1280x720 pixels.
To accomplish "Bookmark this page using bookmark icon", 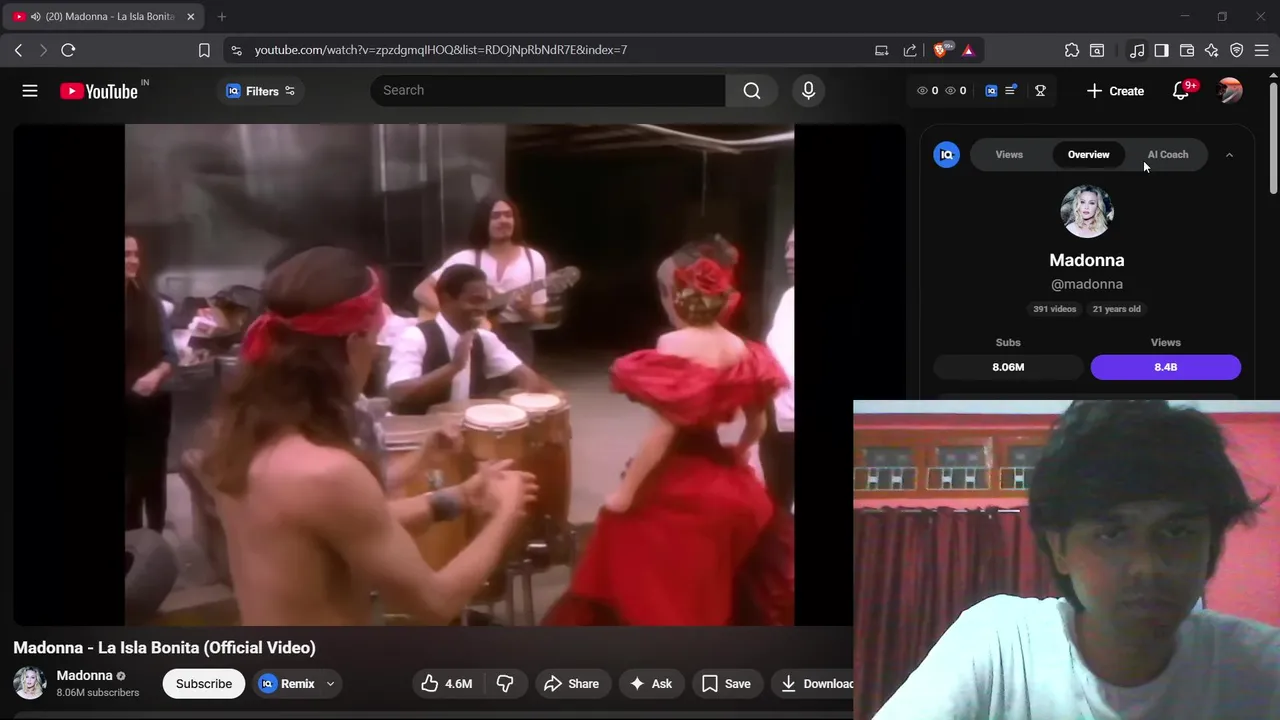I will click(x=204, y=50).
